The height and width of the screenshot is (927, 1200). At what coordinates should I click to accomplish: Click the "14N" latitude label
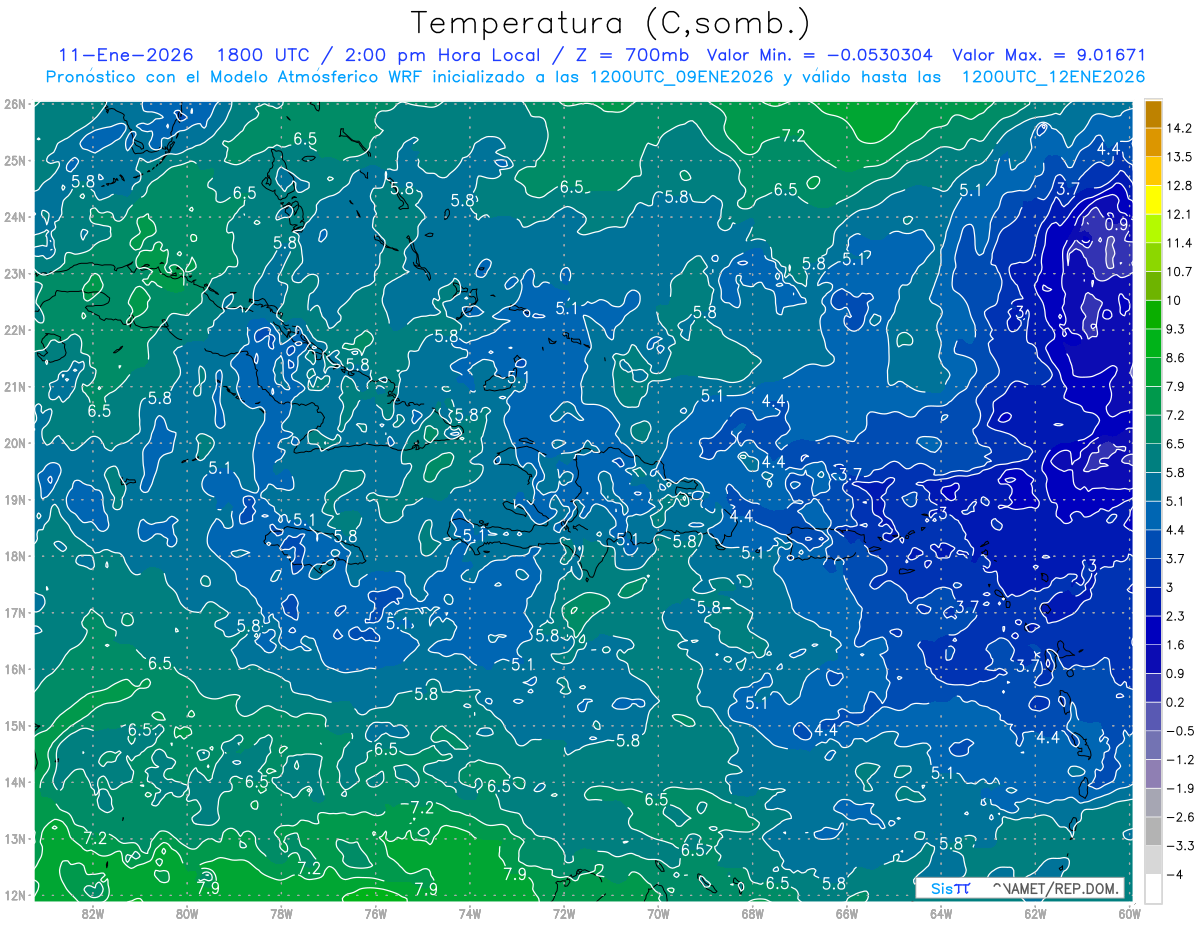point(14,782)
